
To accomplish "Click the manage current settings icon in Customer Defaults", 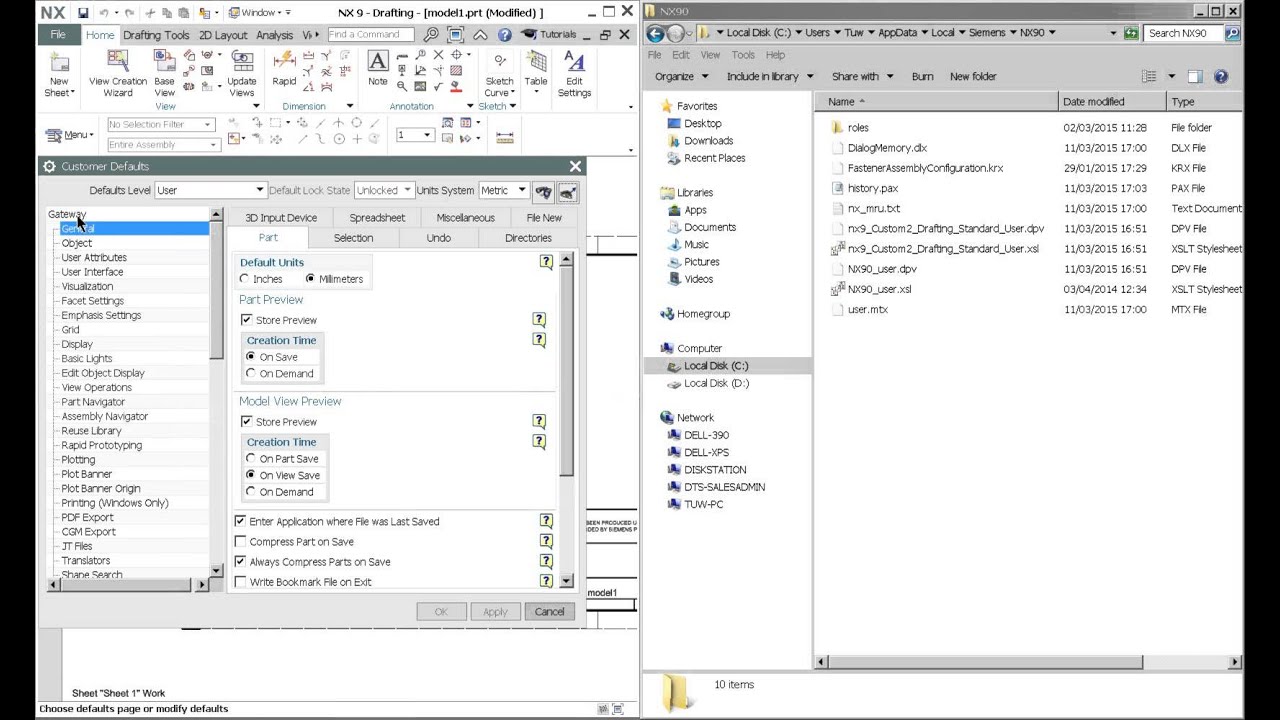I will click(x=568, y=191).
